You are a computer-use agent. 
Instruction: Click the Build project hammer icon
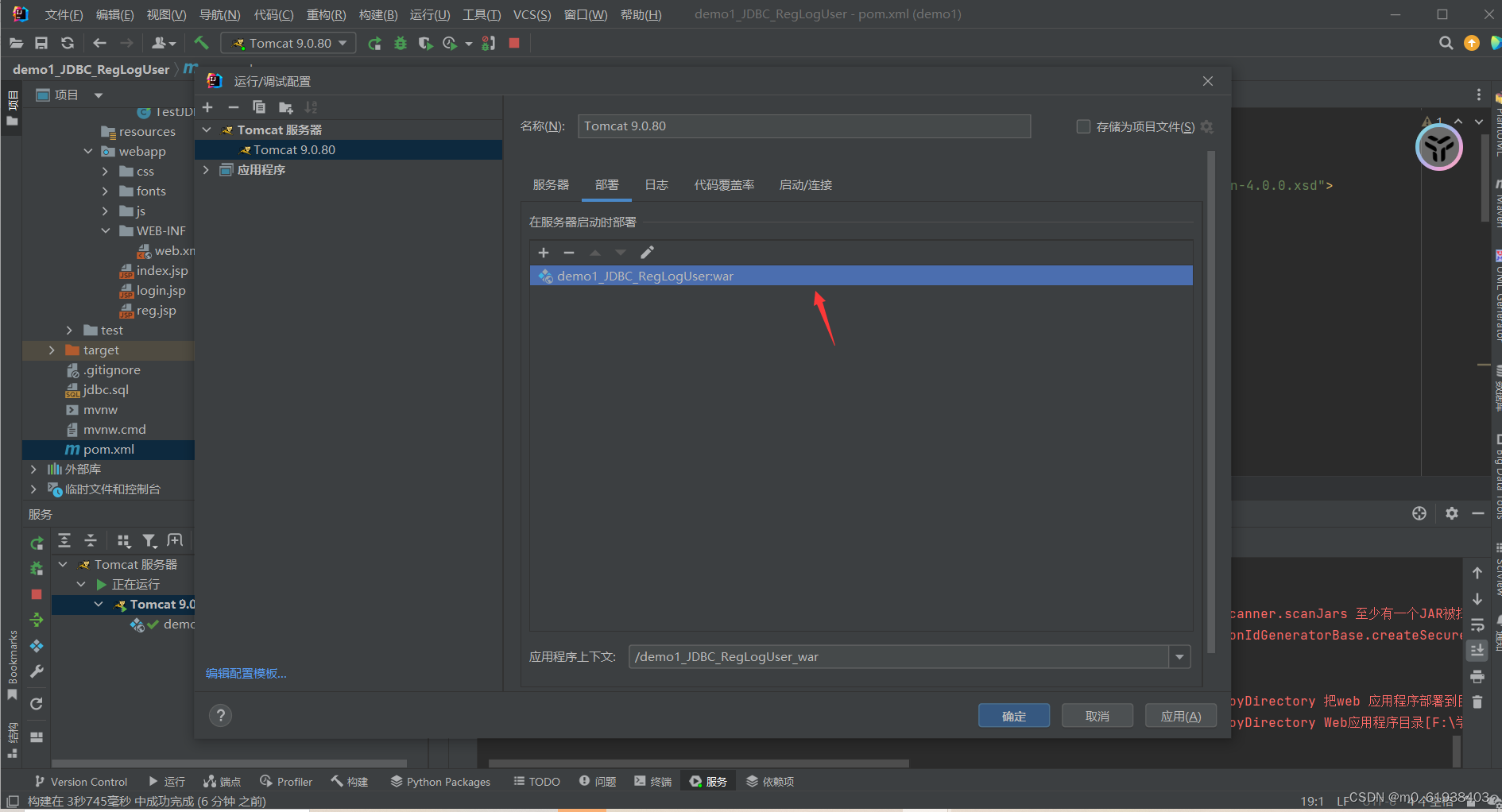coord(201,43)
